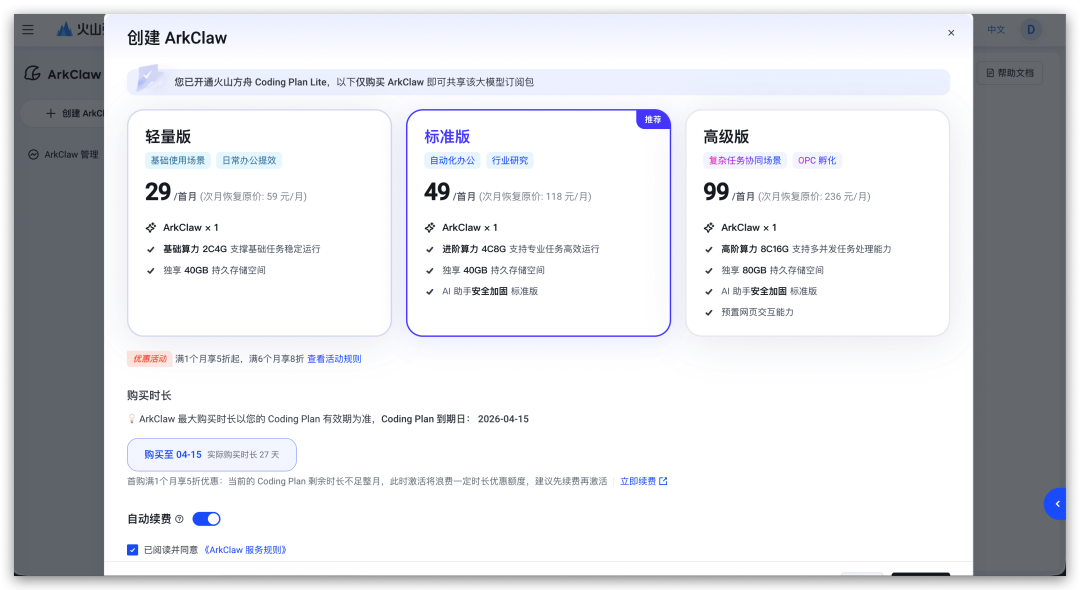Screen dimensions: 1080x590
Task: Switch to the 高级版 plan card
Action: [817, 221]
